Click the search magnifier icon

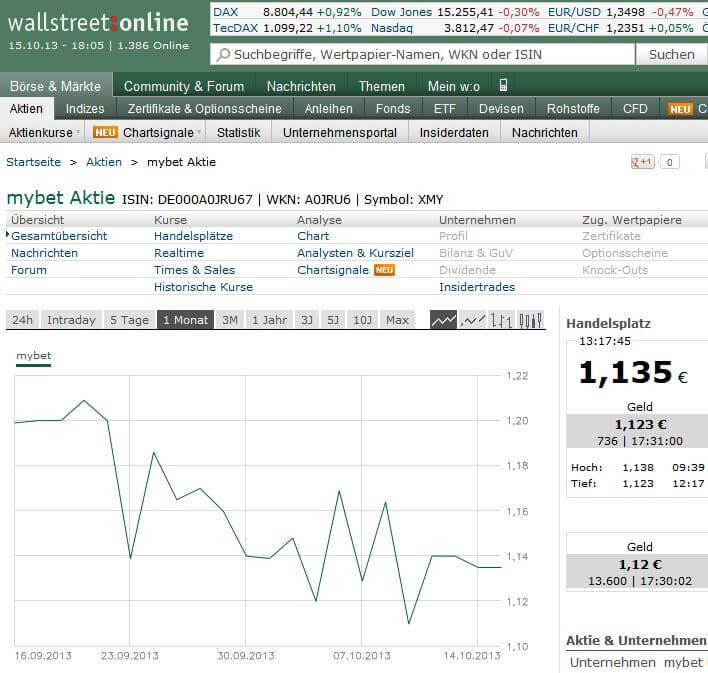click(223, 55)
